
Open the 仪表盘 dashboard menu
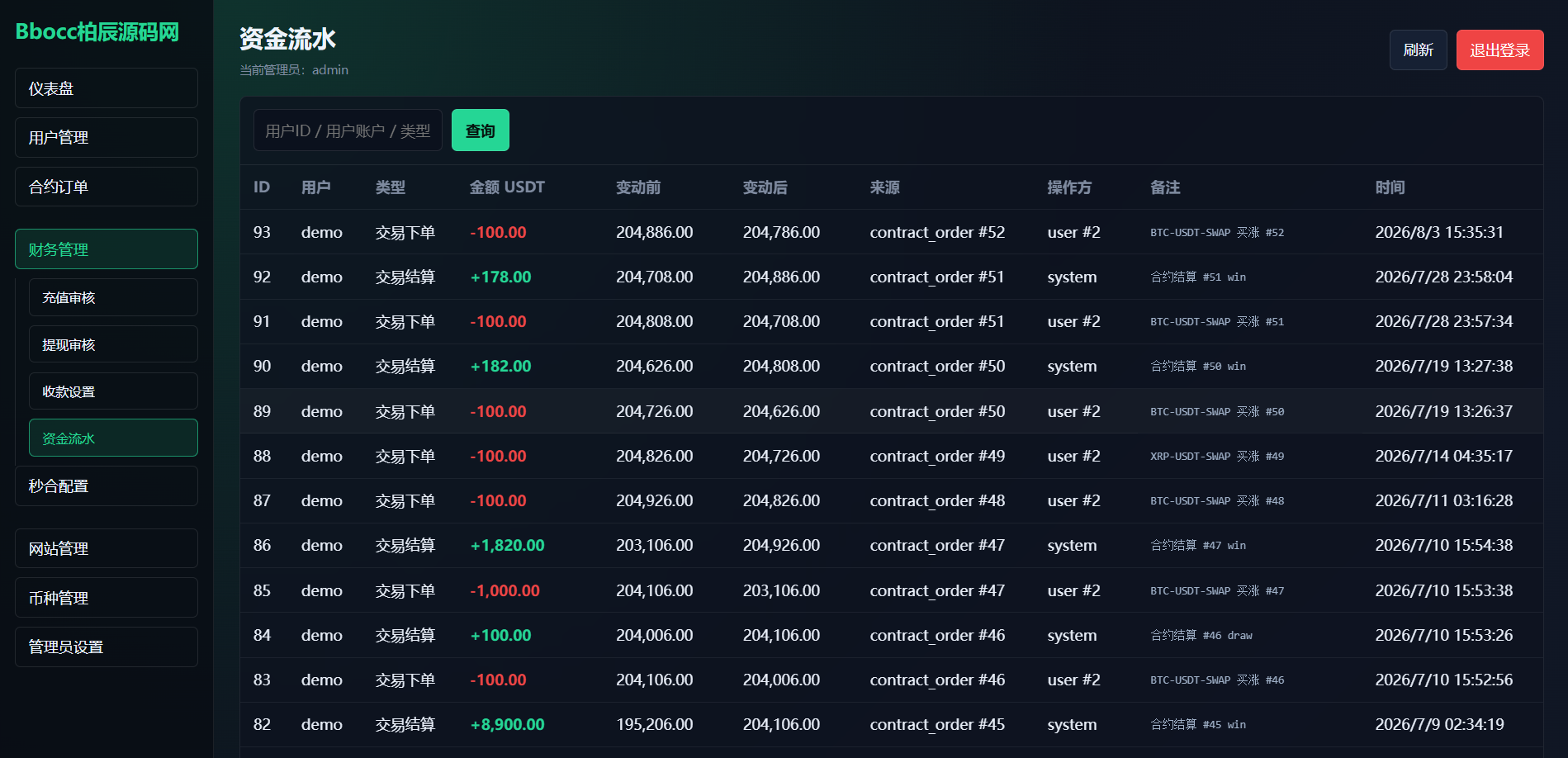pyautogui.click(x=107, y=88)
